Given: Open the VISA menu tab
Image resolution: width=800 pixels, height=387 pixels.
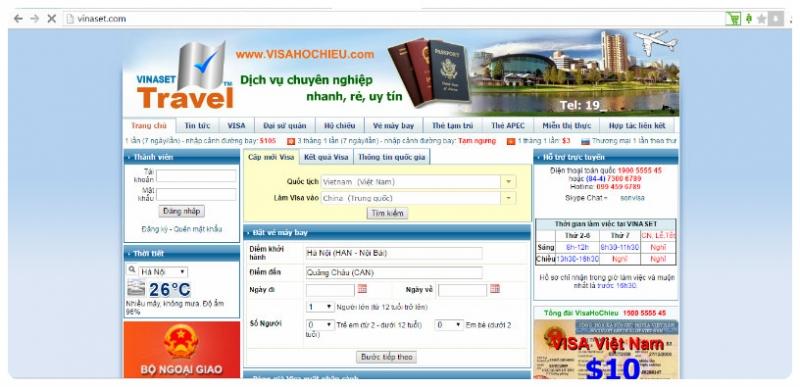Looking at the screenshot, I should [236, 125].
